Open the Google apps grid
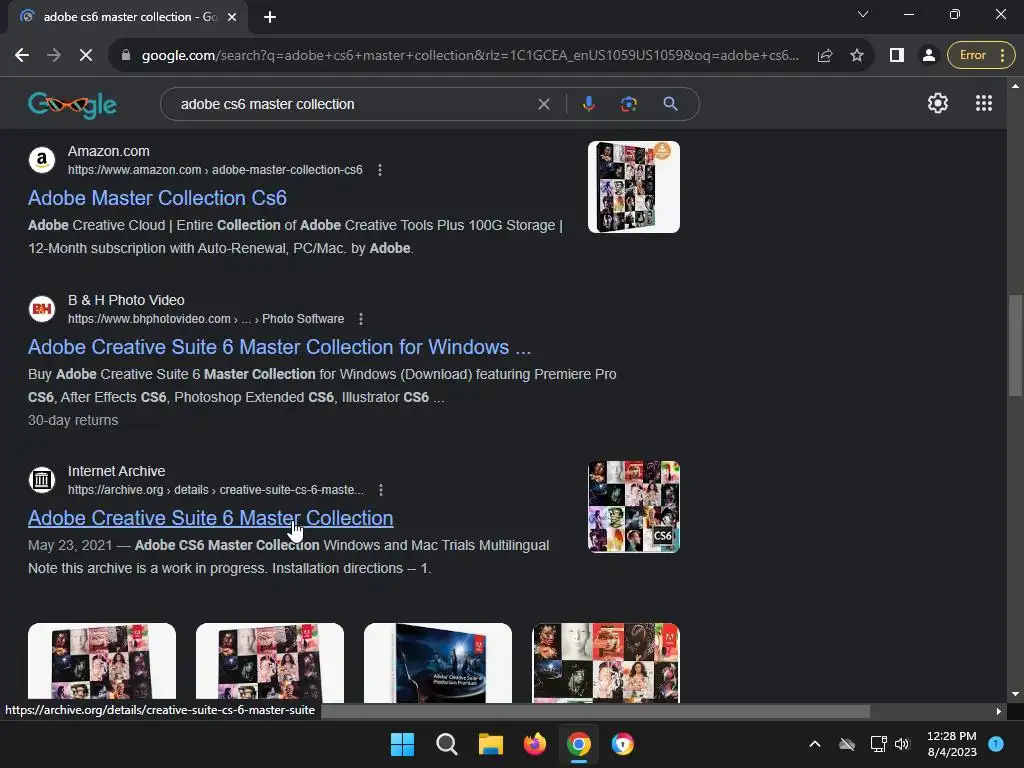This screenshot has height=768, width=1024. tap(984, 103)
